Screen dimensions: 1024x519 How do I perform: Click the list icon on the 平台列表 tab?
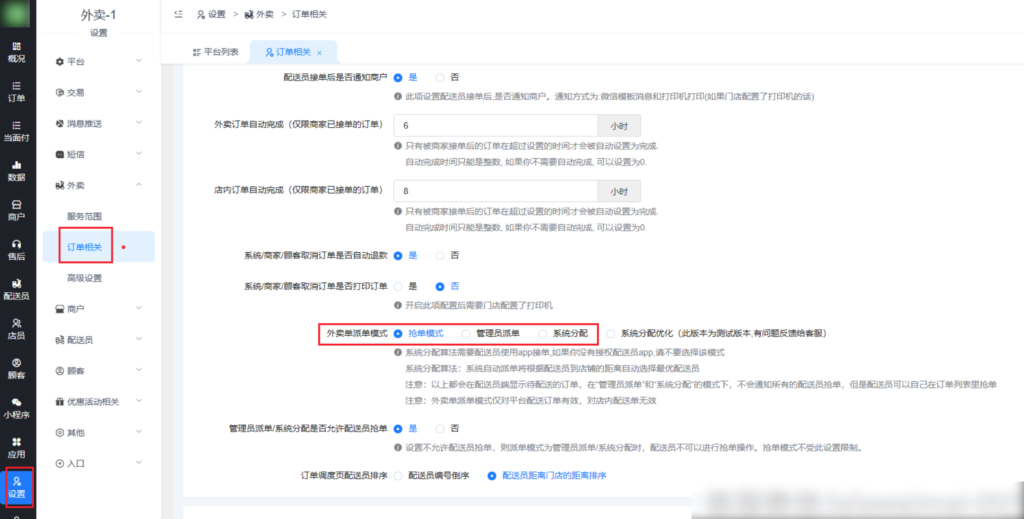pos(197,52)
